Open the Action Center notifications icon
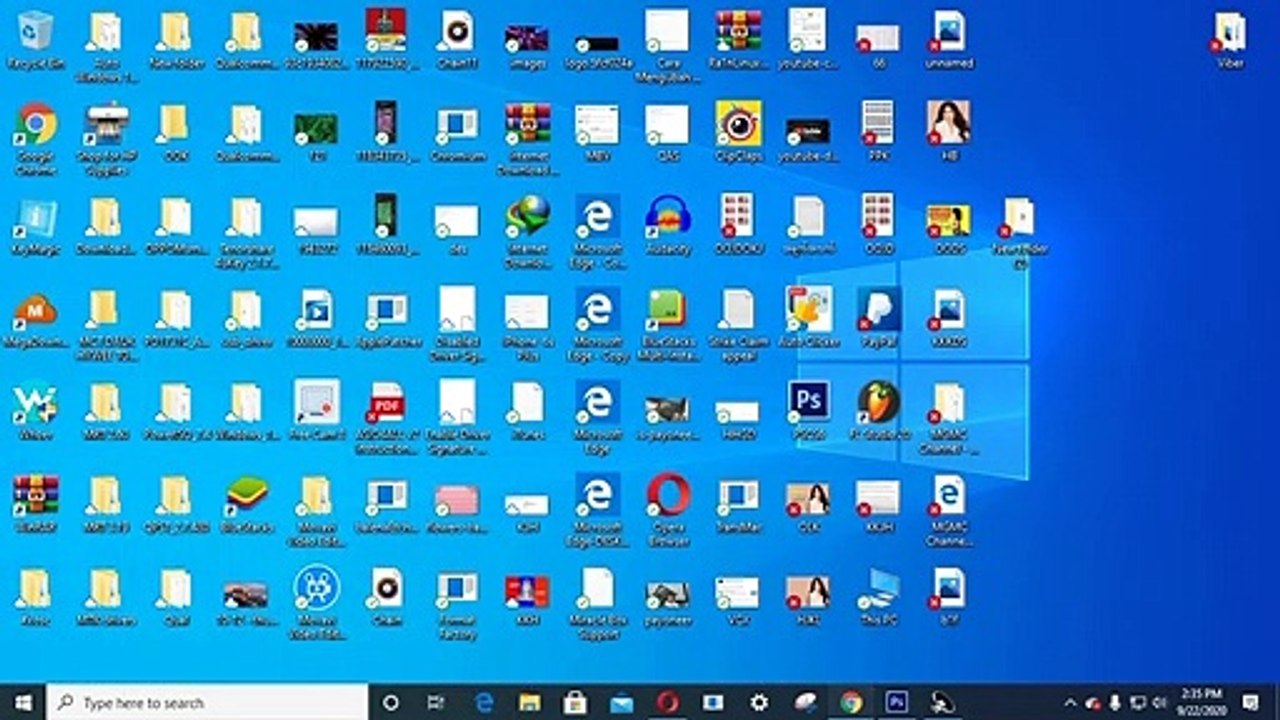Viewport: 1280px width, 720px height. [x=1250, y=702]
